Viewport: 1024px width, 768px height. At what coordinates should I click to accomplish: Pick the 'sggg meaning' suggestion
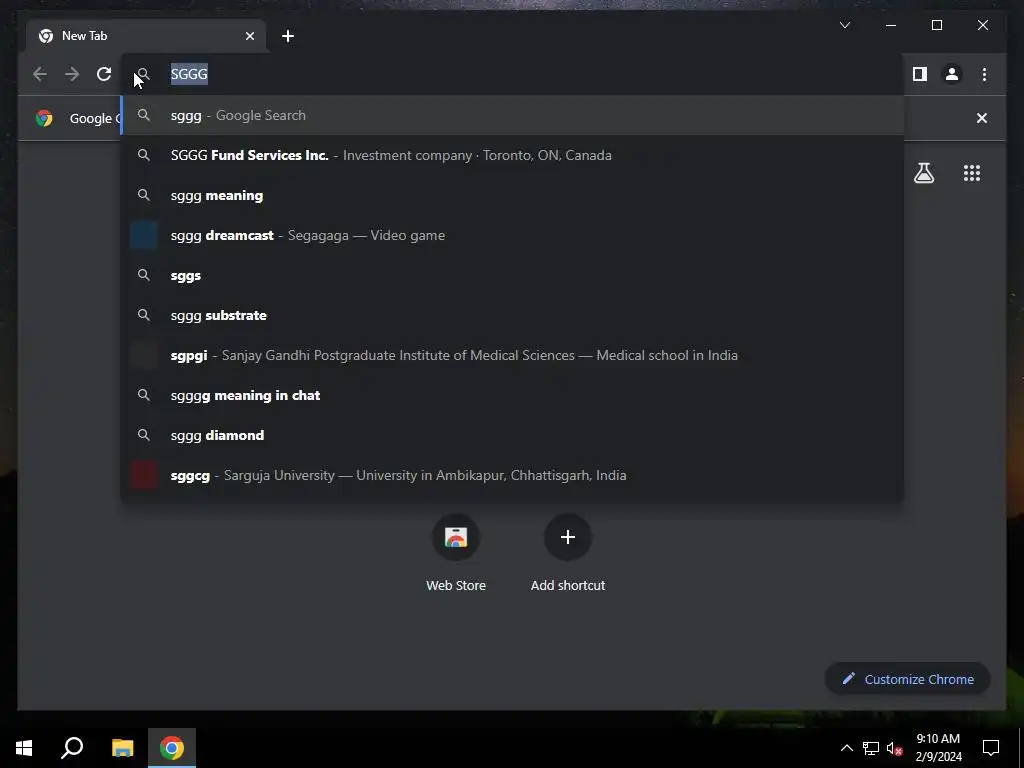pyautogui.click(x=513, y=195)
